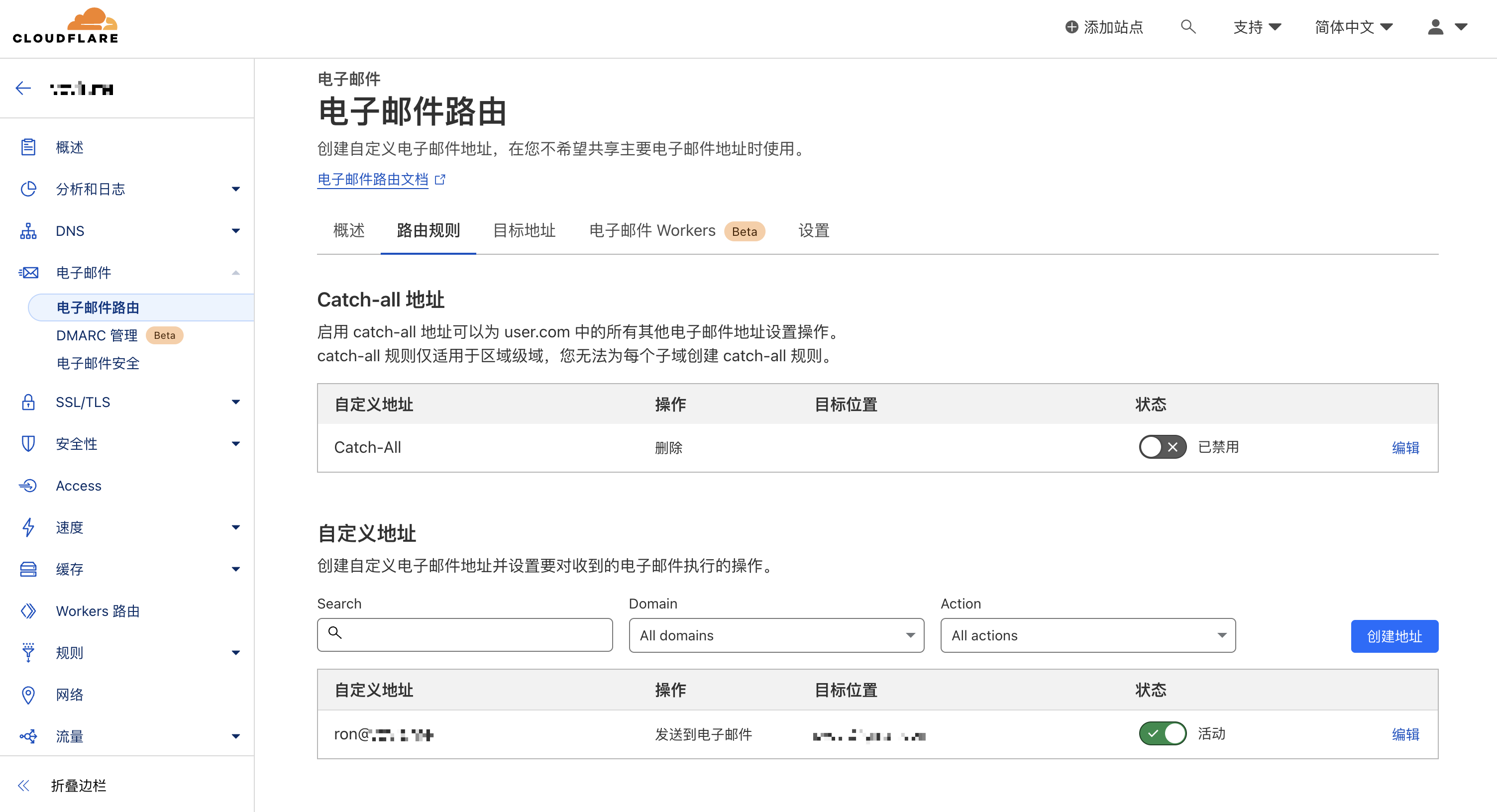The width and height of the screenshot is (1497, 812).
Task: Click the 创建地址 button
Action: (1394, 636)
